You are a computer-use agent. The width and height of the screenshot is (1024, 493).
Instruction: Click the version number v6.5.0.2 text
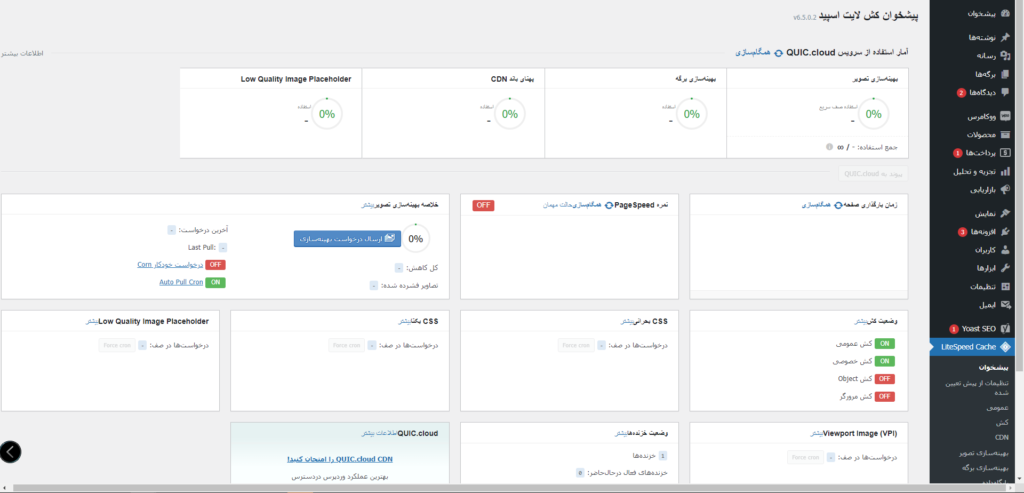pyautogui.click(x=805, y=18)
